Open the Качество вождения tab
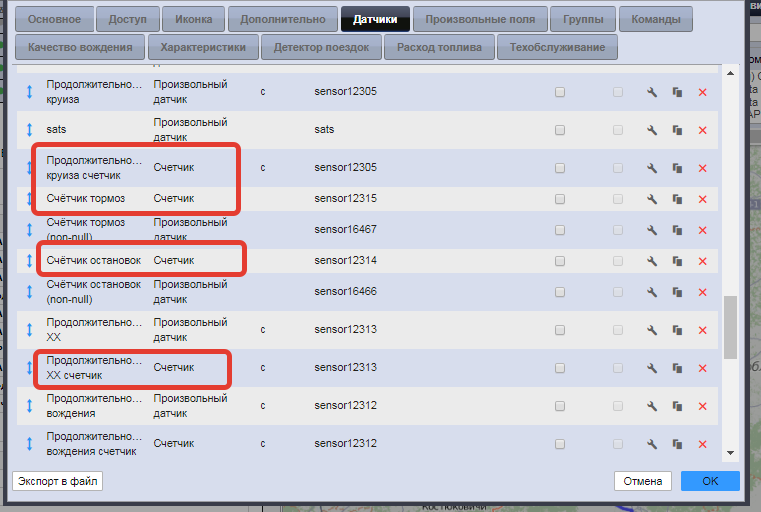 80,47
